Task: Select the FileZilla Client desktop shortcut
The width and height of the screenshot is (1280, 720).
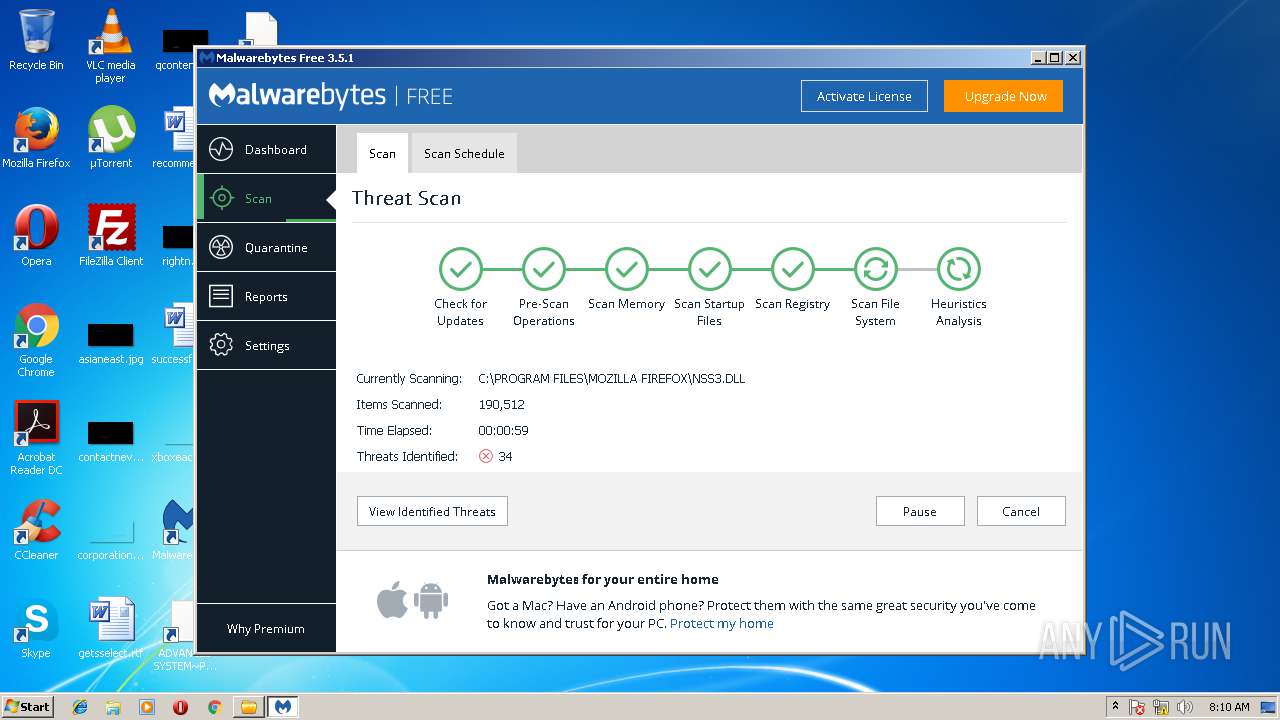Action: pos(111,236)
